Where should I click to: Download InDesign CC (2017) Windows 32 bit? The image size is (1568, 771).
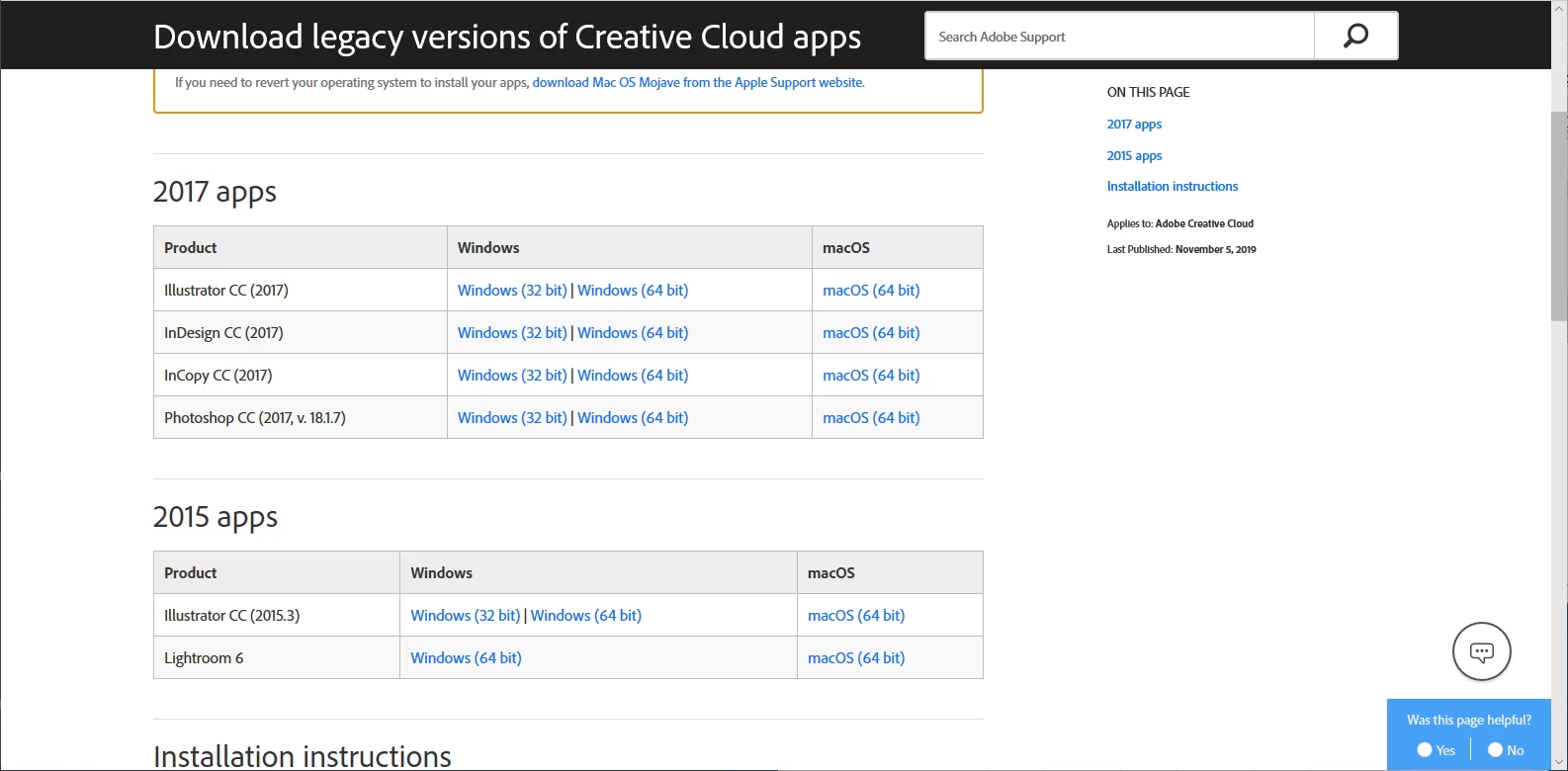coord(512,333)
